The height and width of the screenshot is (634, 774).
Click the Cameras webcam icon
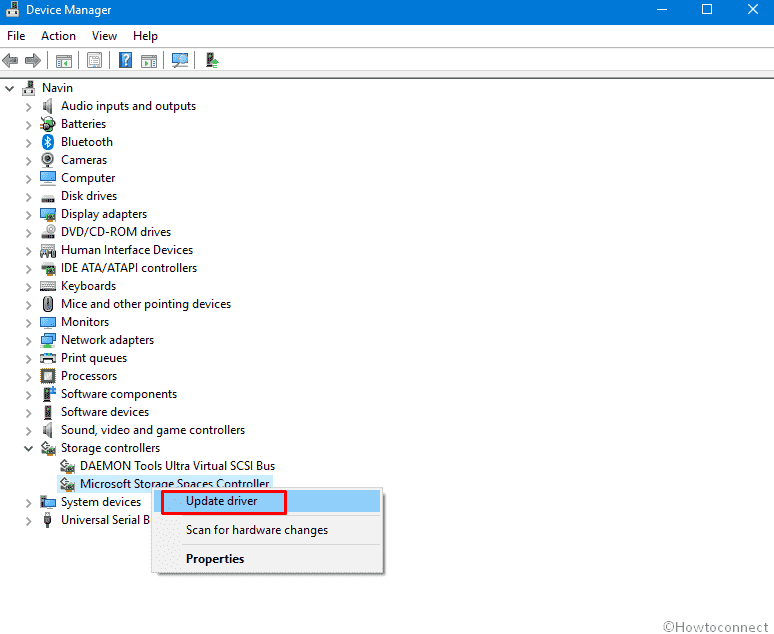pyautogui.click(x=47, y=160)
